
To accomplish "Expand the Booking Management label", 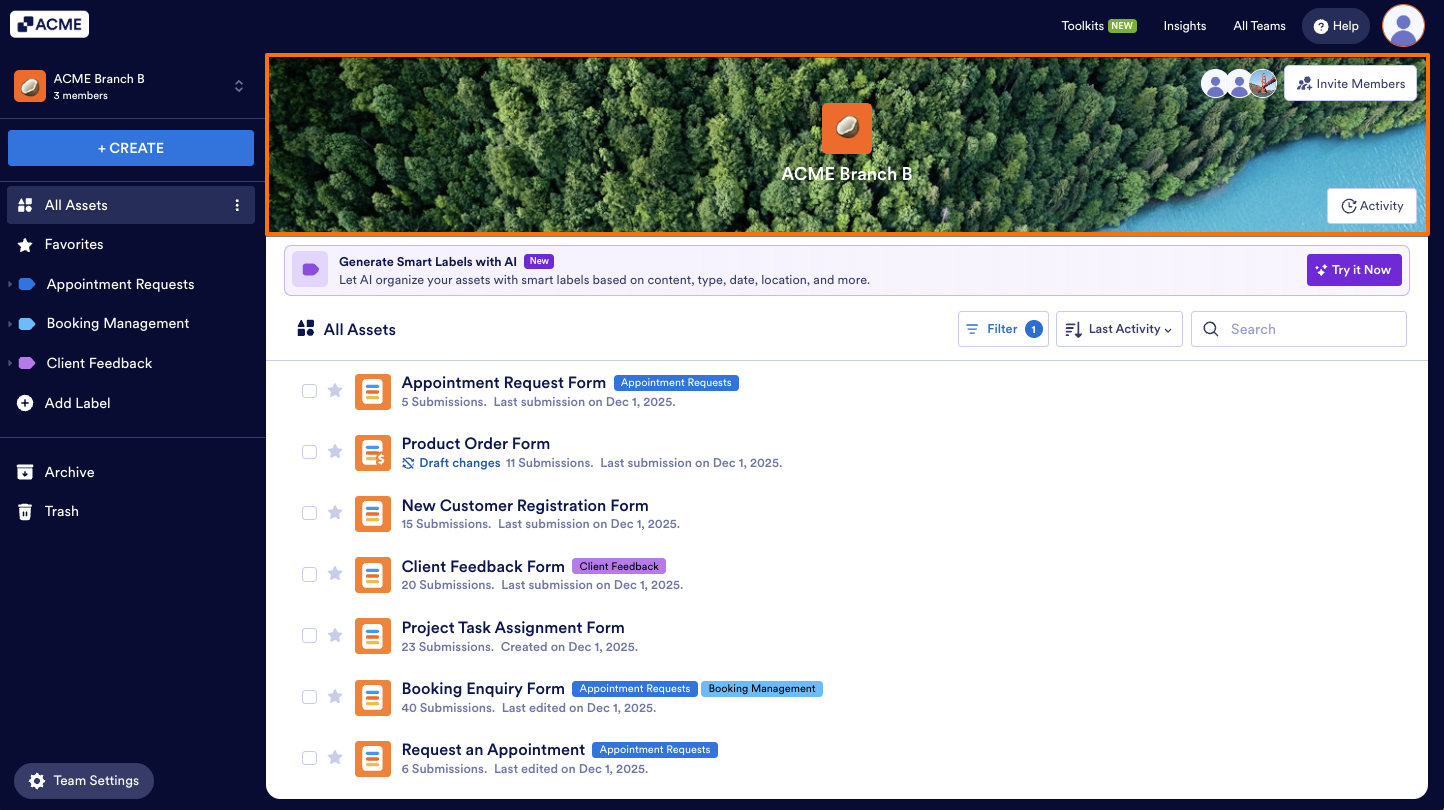I will [x=10, y=324].
